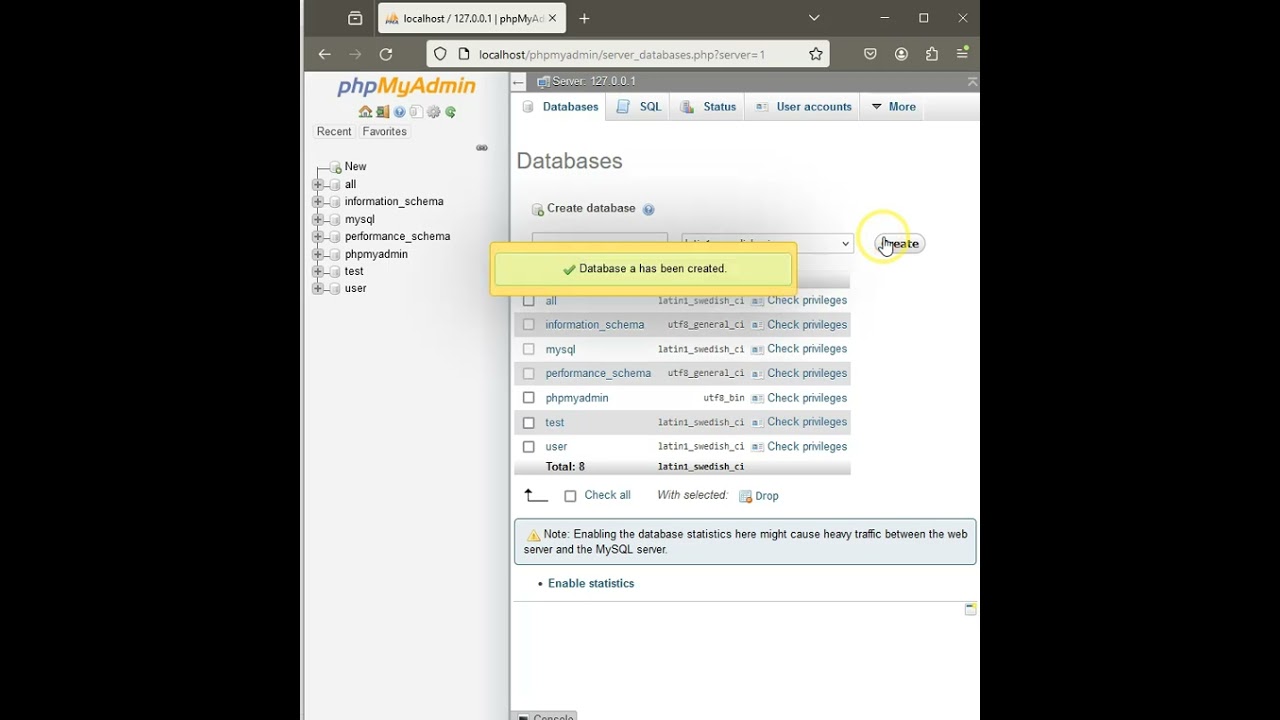Expand the mysql tree node
1280x720 pixels.
[x=318, y=219]
